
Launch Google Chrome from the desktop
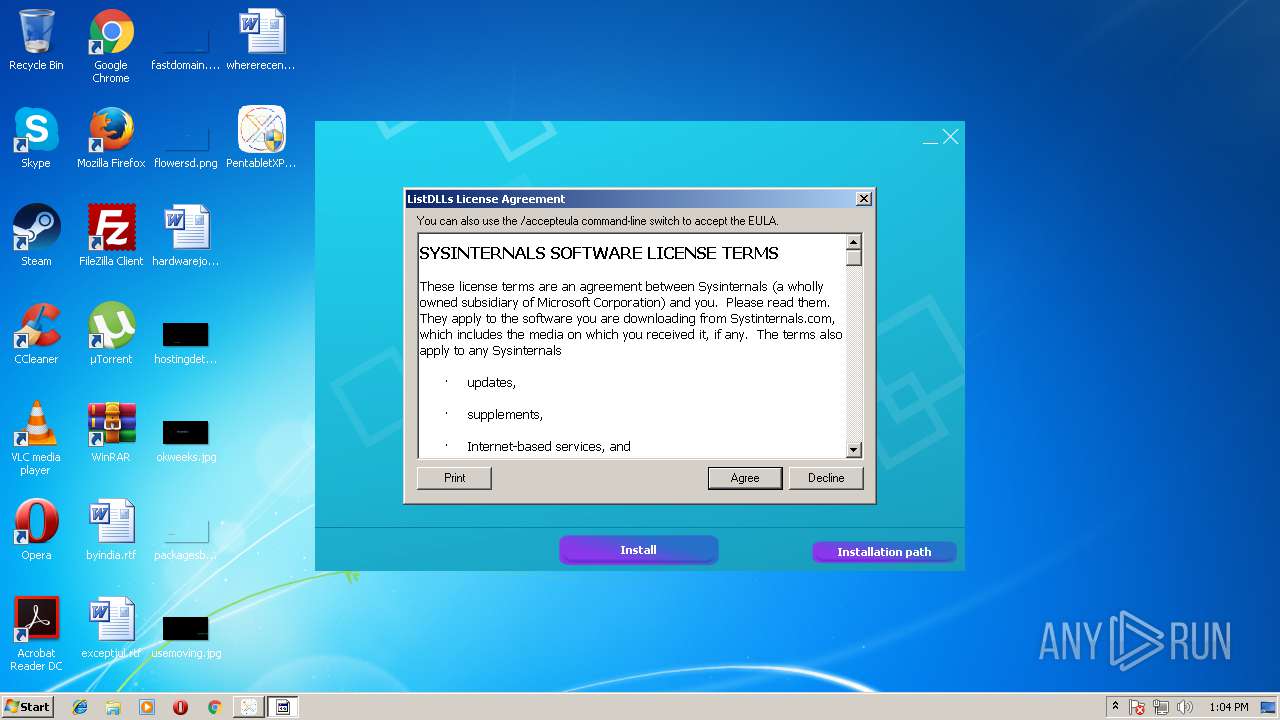pos(111,46)
